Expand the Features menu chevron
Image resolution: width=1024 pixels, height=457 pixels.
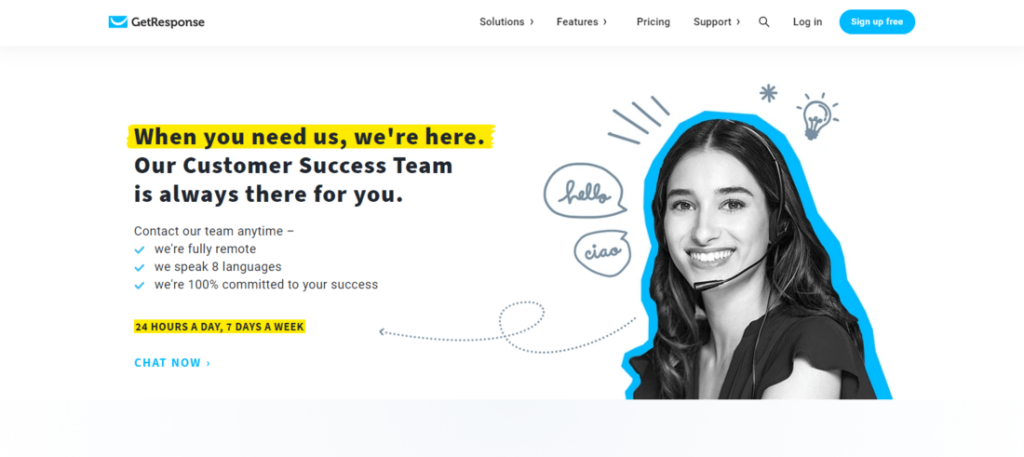pyautogui.click(x=605, y=22)
